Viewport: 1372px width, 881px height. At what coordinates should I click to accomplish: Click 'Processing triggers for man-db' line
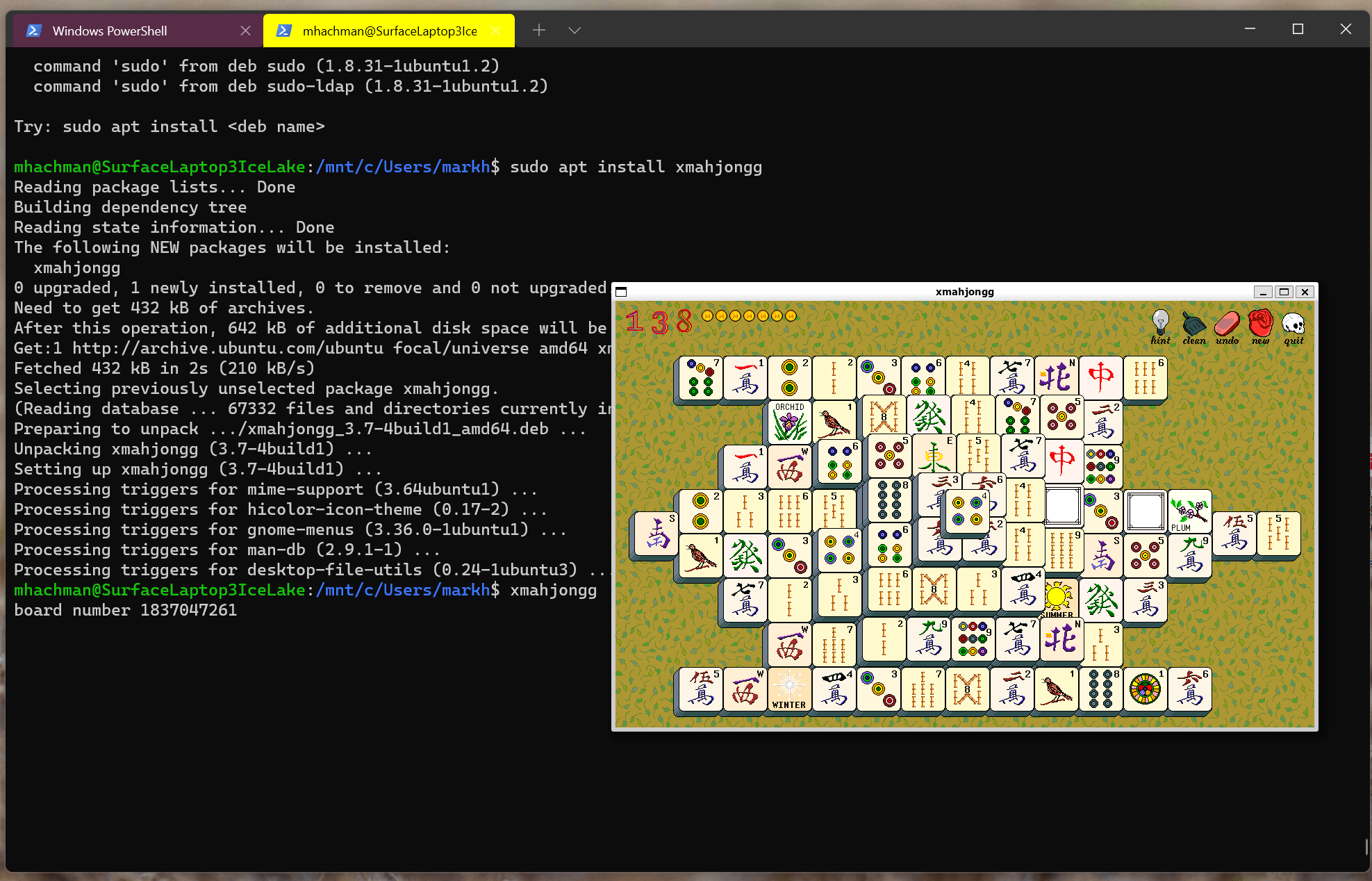[227, 550]
